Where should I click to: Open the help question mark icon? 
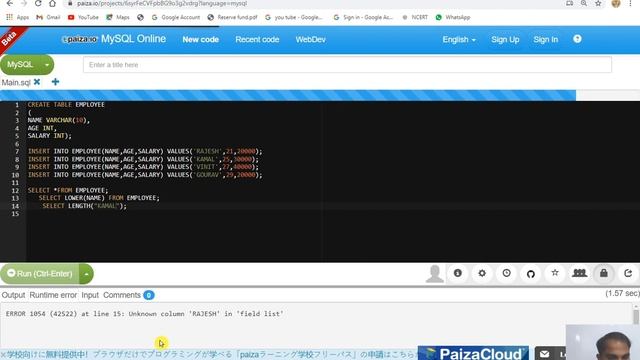tap(577, 39)
